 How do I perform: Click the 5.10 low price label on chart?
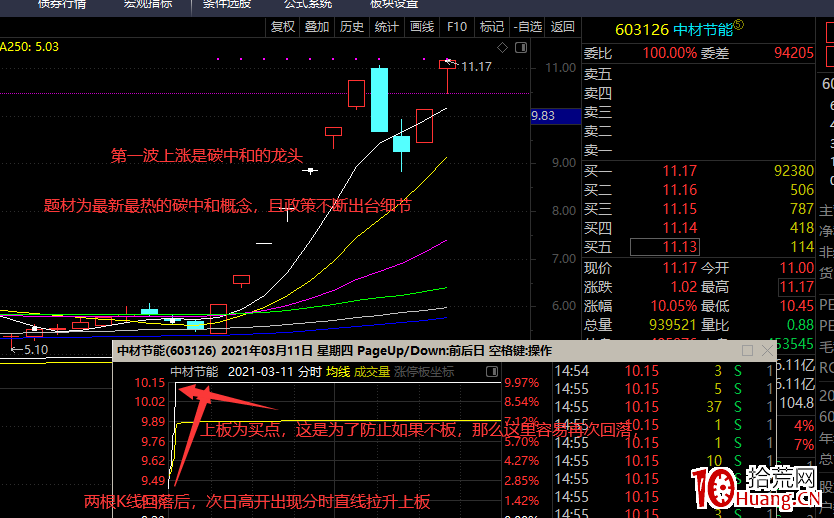point(36,349)
